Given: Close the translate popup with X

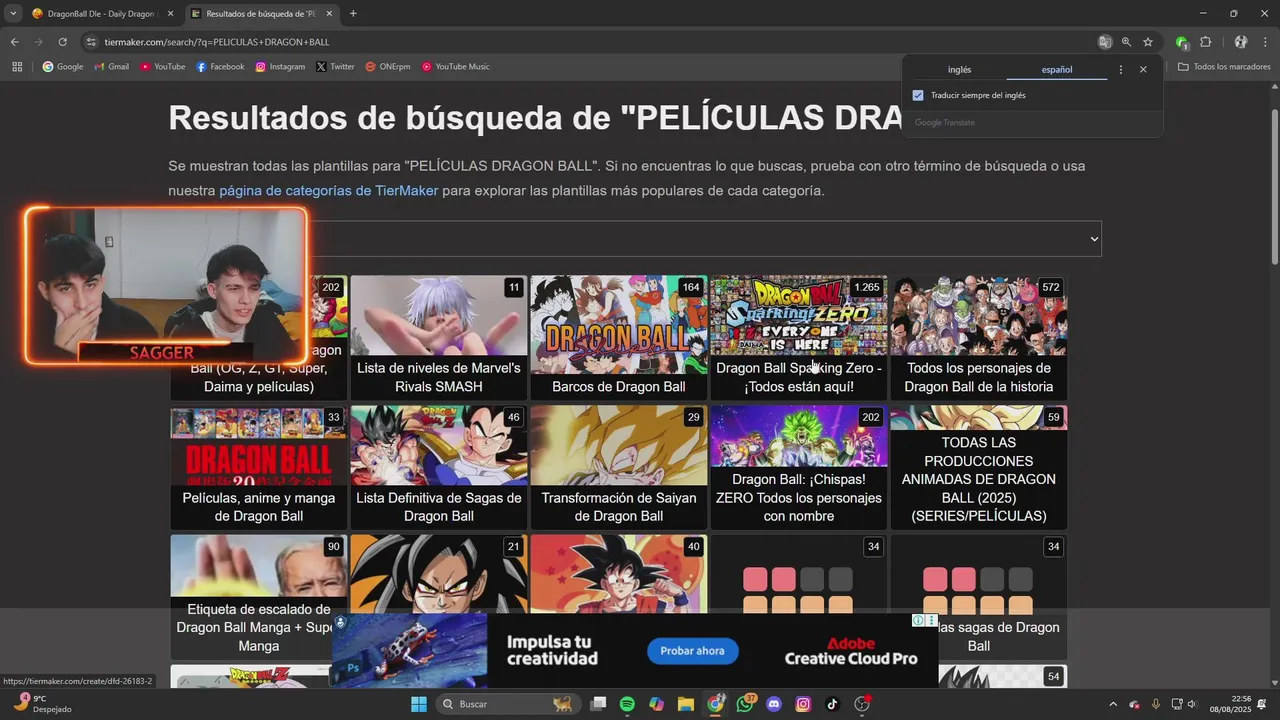Looking at the screenshot, I should click(x=1143, y=70).
